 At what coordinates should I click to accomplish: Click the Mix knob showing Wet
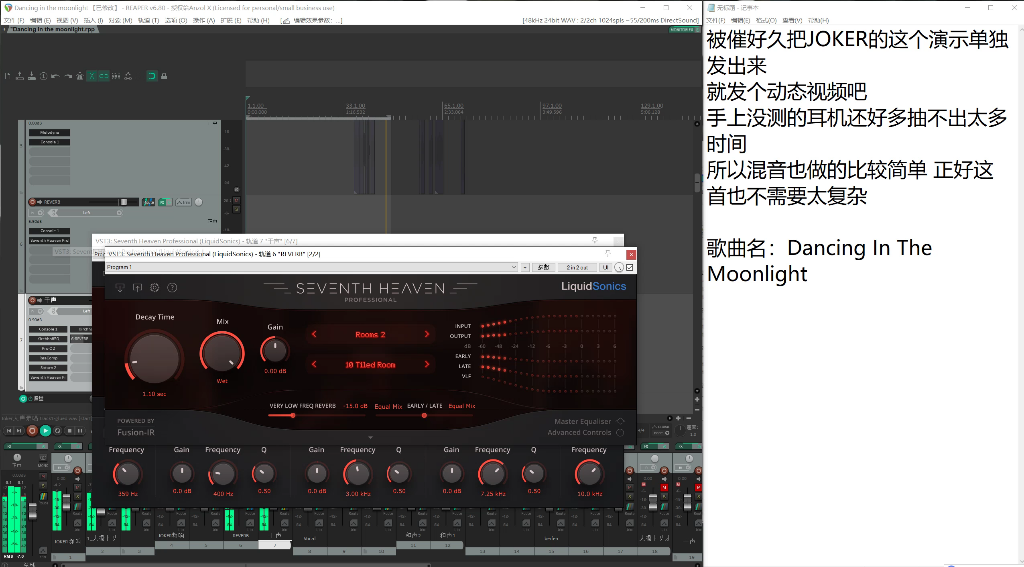(222, 353)
